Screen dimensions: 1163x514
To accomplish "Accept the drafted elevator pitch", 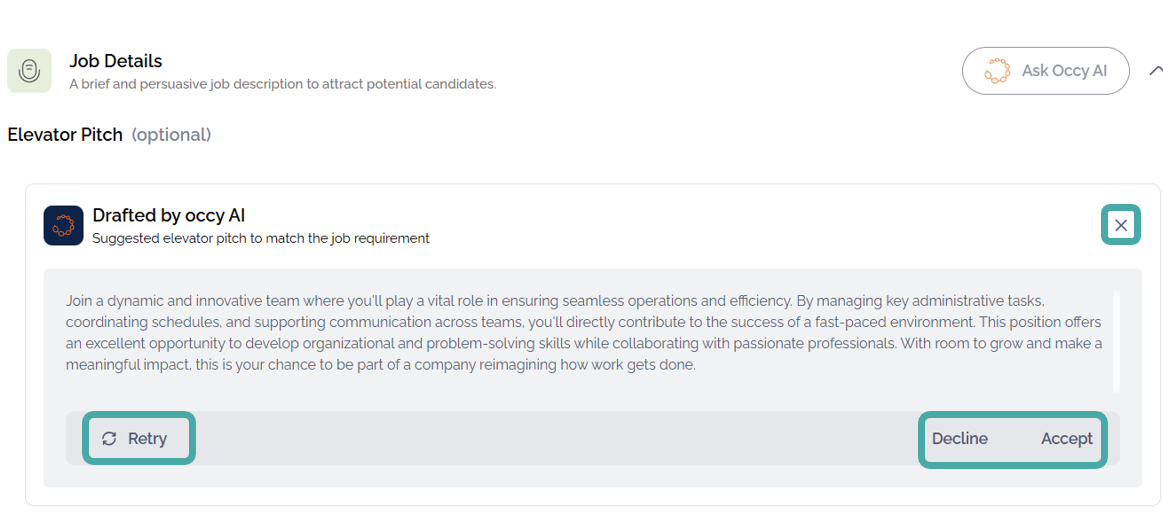I will click(x=1066, y=439).
